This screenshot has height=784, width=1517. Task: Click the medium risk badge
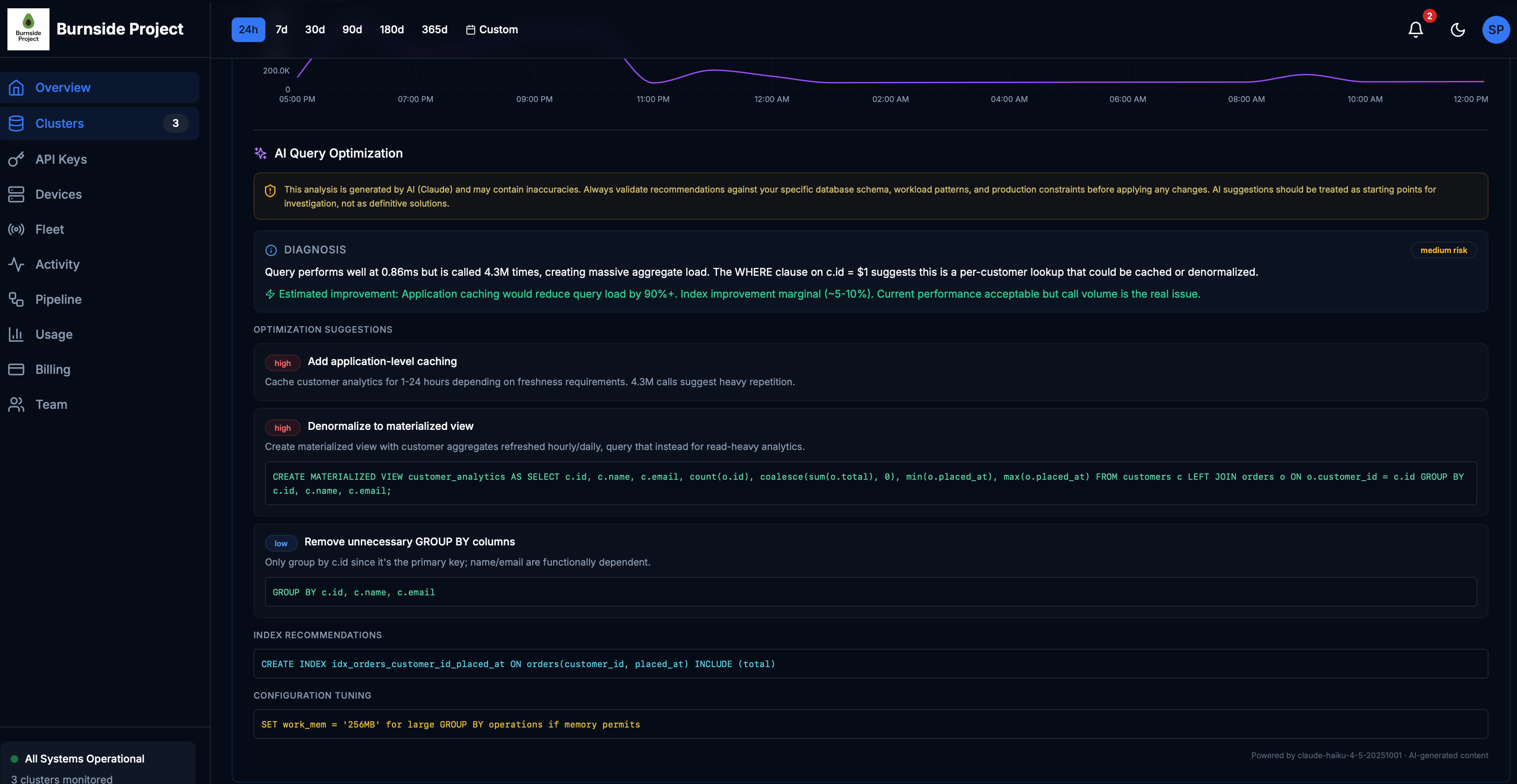[1443, 250]
